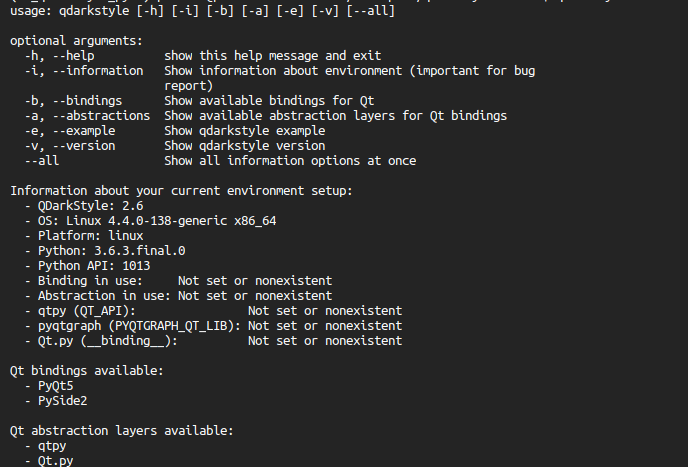Click the --all option flag
The image size is (688, 467).
[x=42, y=161]
